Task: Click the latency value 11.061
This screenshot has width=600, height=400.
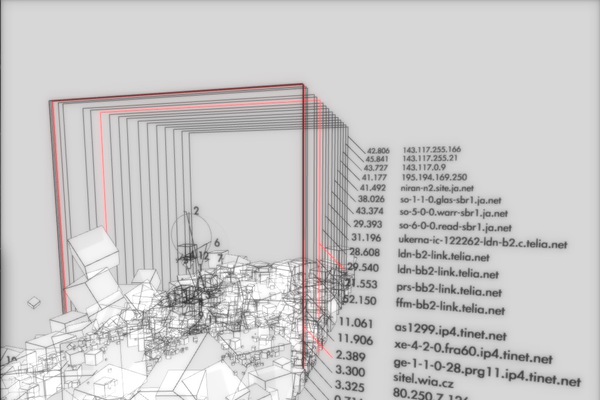Action: tap(356, 323)
